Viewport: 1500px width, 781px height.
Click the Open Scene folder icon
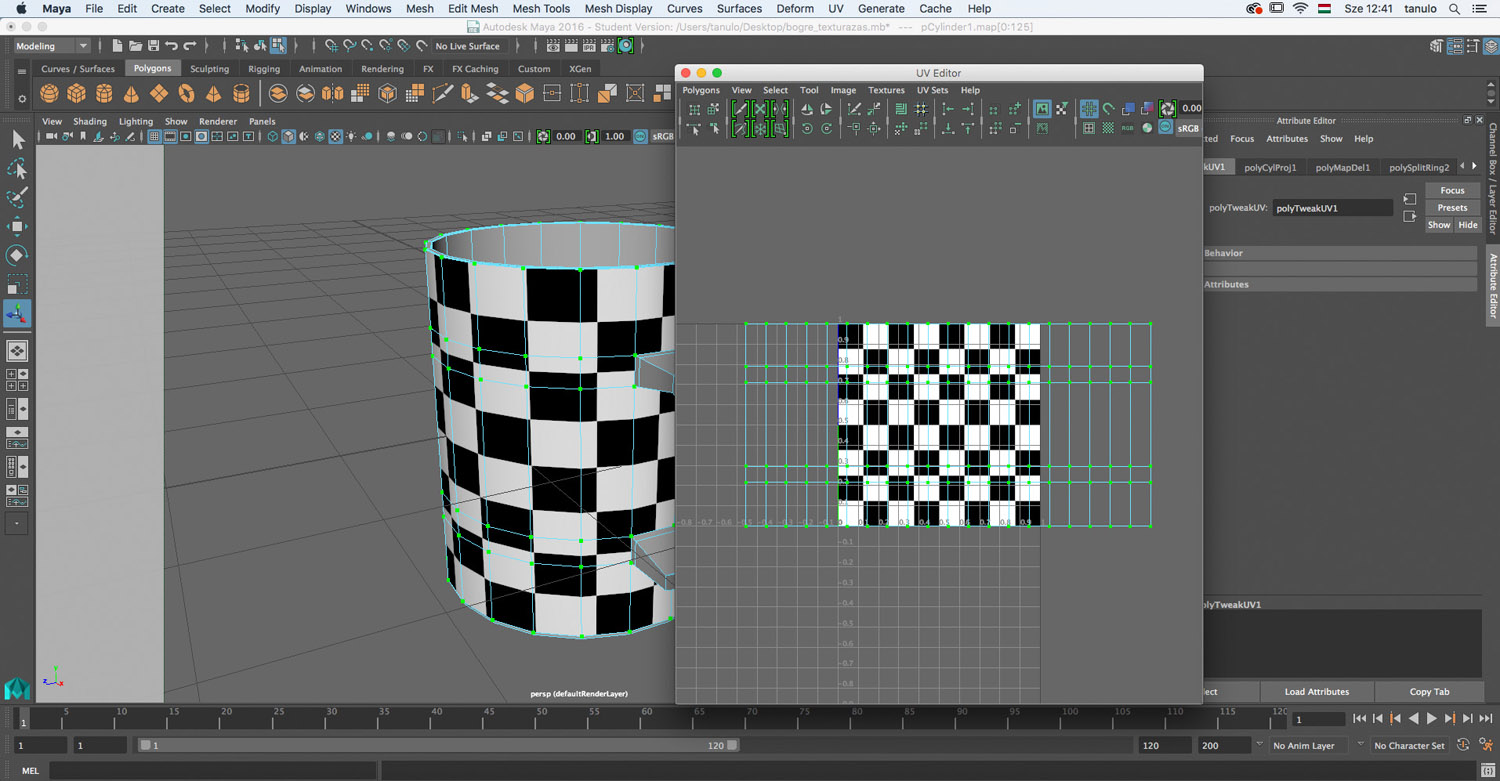click(135, 46)
